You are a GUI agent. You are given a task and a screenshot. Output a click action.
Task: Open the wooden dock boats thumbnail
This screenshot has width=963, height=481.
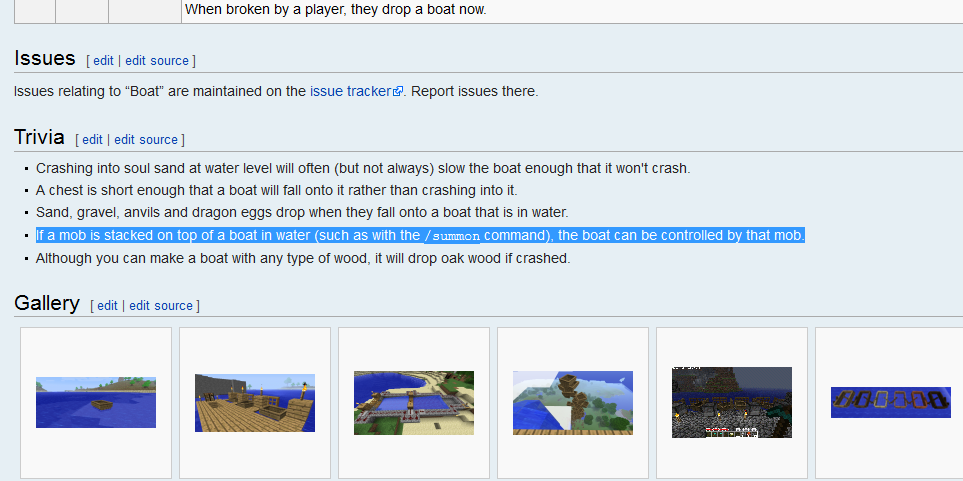coord(255,403)
